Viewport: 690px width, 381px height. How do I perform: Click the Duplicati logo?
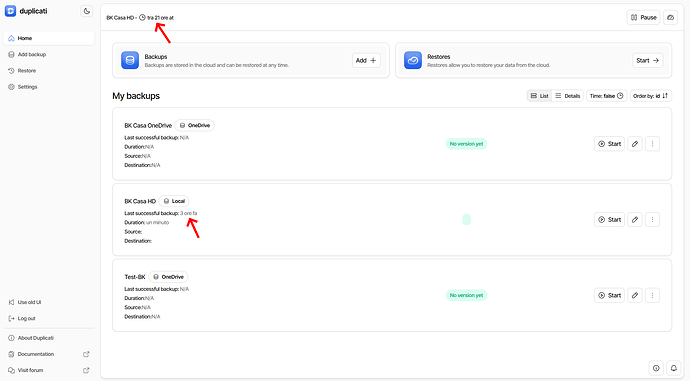click(10, 11)
